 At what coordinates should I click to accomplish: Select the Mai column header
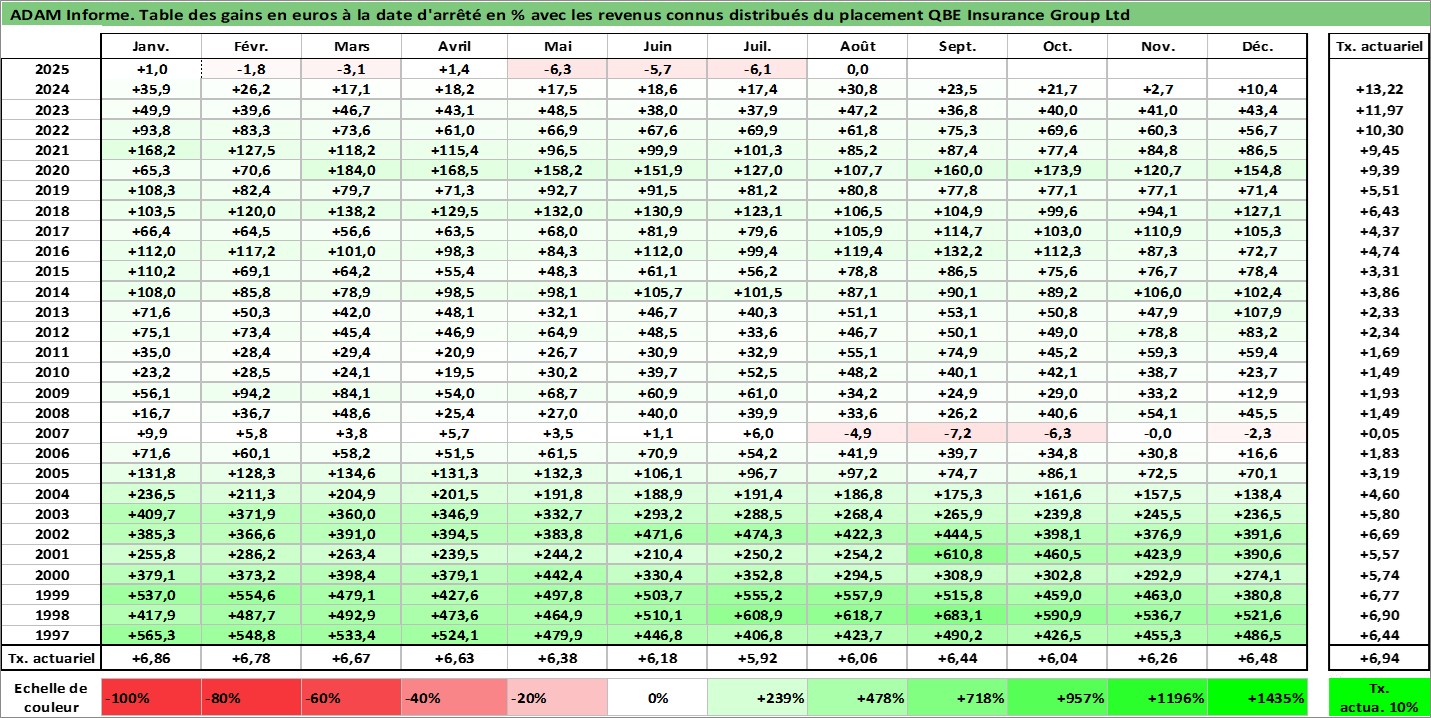pos(555,47)
